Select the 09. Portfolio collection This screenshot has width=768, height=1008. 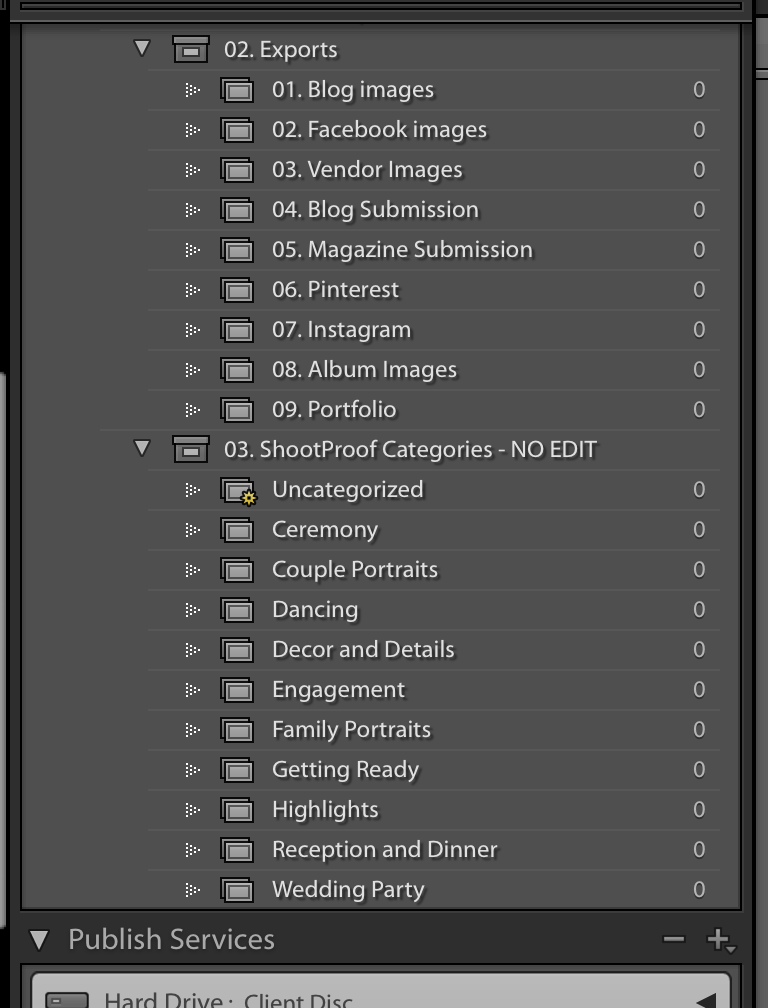coord(433,410)
